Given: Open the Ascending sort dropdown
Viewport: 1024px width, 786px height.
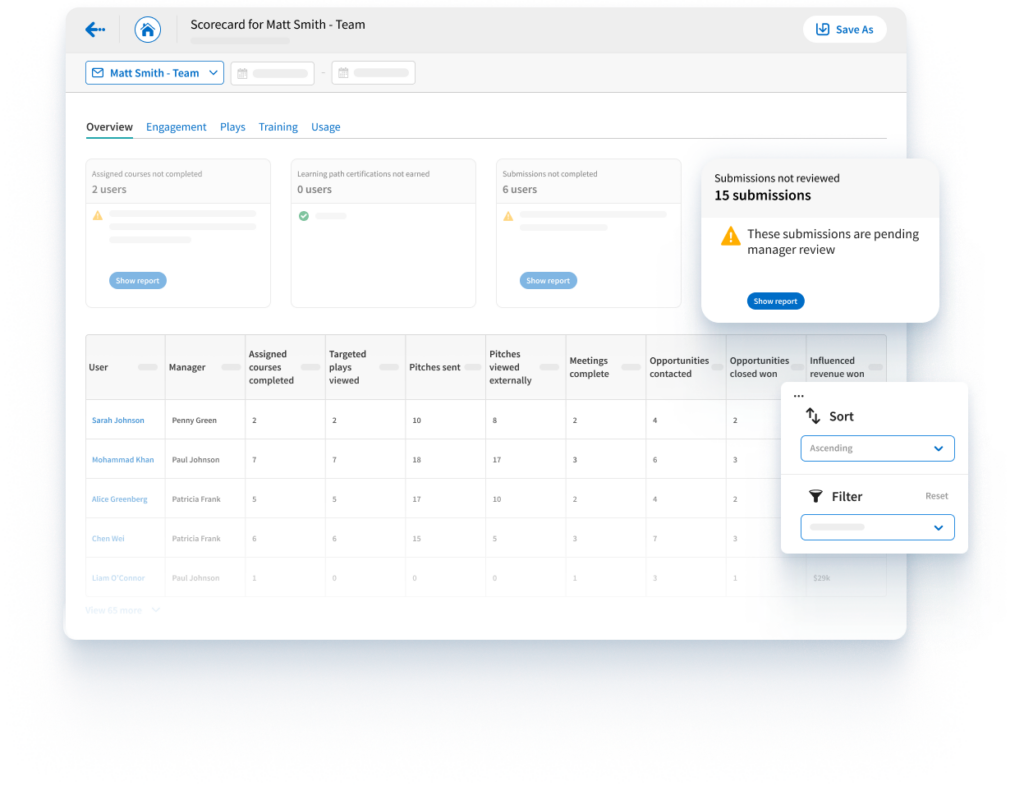Looking at the screenshot, I should pos(877,448).
